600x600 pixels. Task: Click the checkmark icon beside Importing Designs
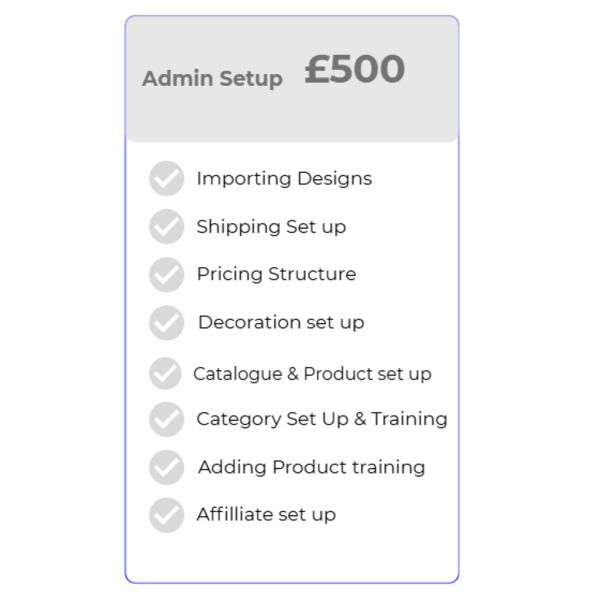tap(166, 179)
